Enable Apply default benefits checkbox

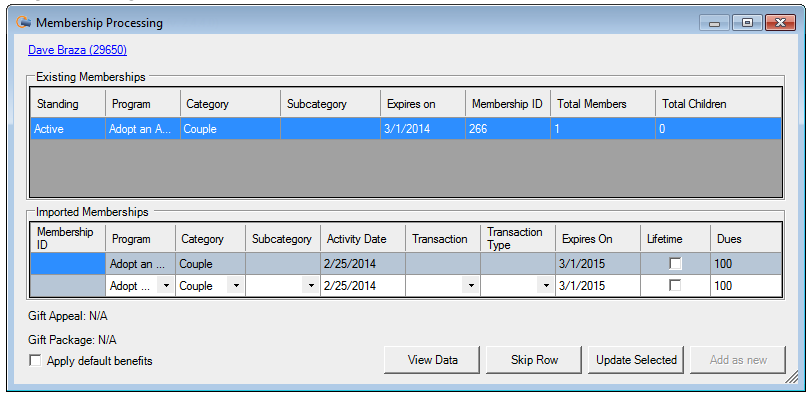(35, 360)
